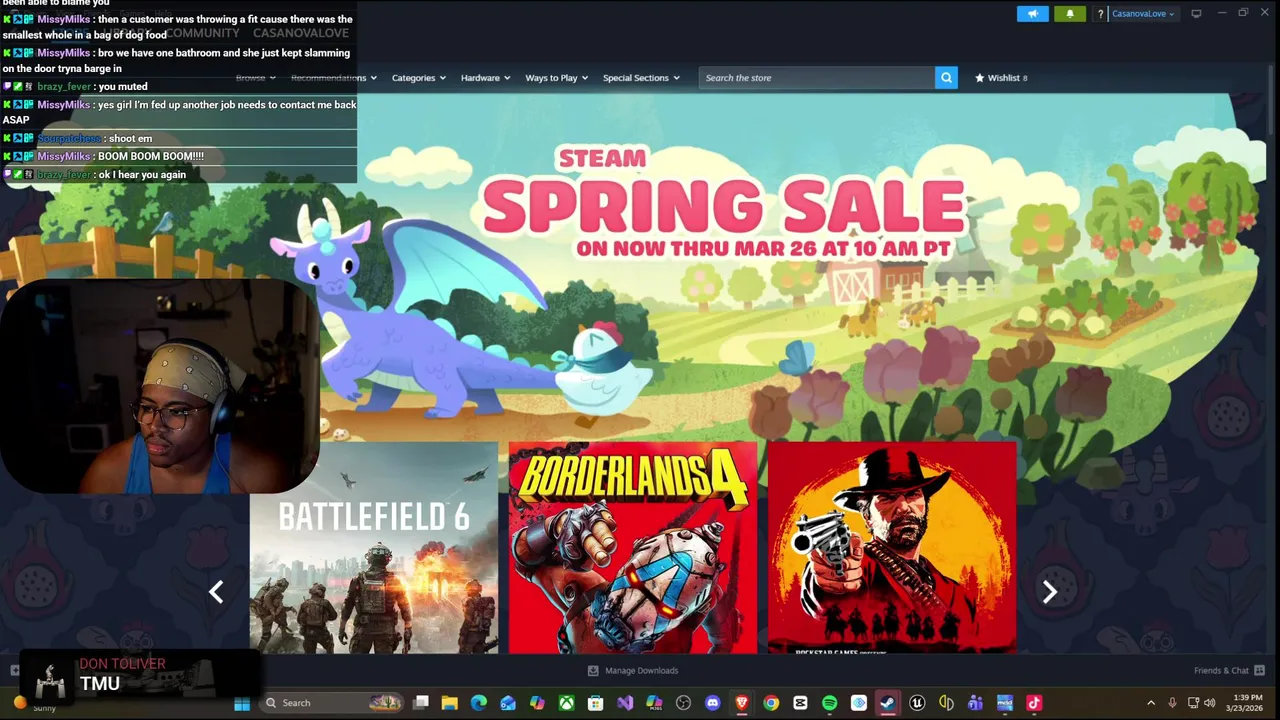Open the Sunny weather widget
The height and width of the screenshot is (720, 1280).
click(x=32, y=704)
